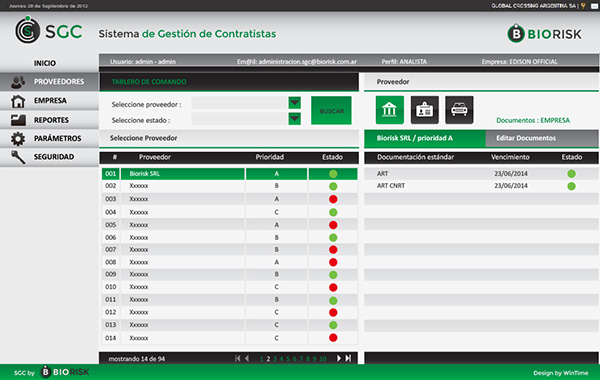Select the personnel ID badge icon
This screenshot has width=600, height=380.
(x=424, y=110)
